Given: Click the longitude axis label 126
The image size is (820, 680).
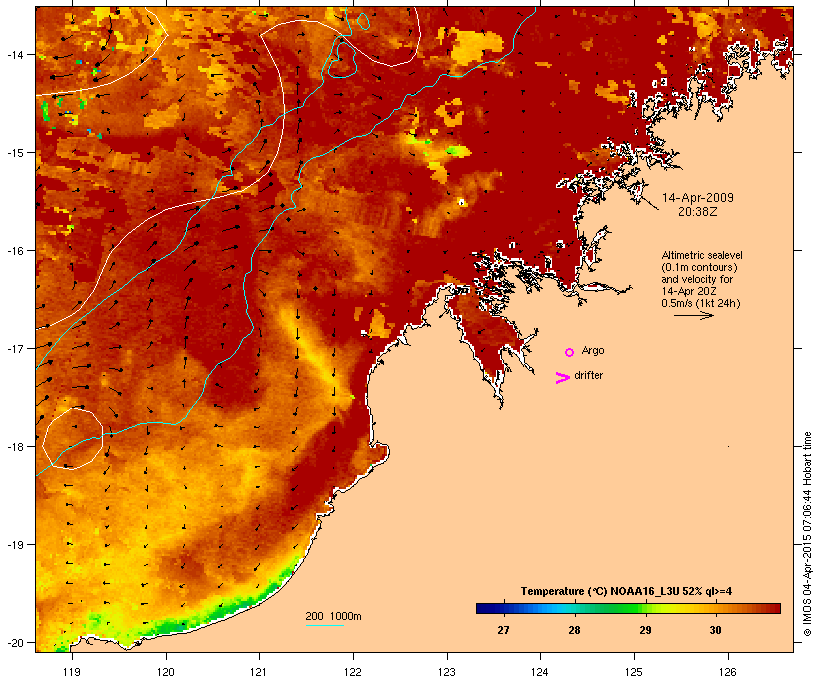Looking at the screenshot, I should click(x=727, y=672).
